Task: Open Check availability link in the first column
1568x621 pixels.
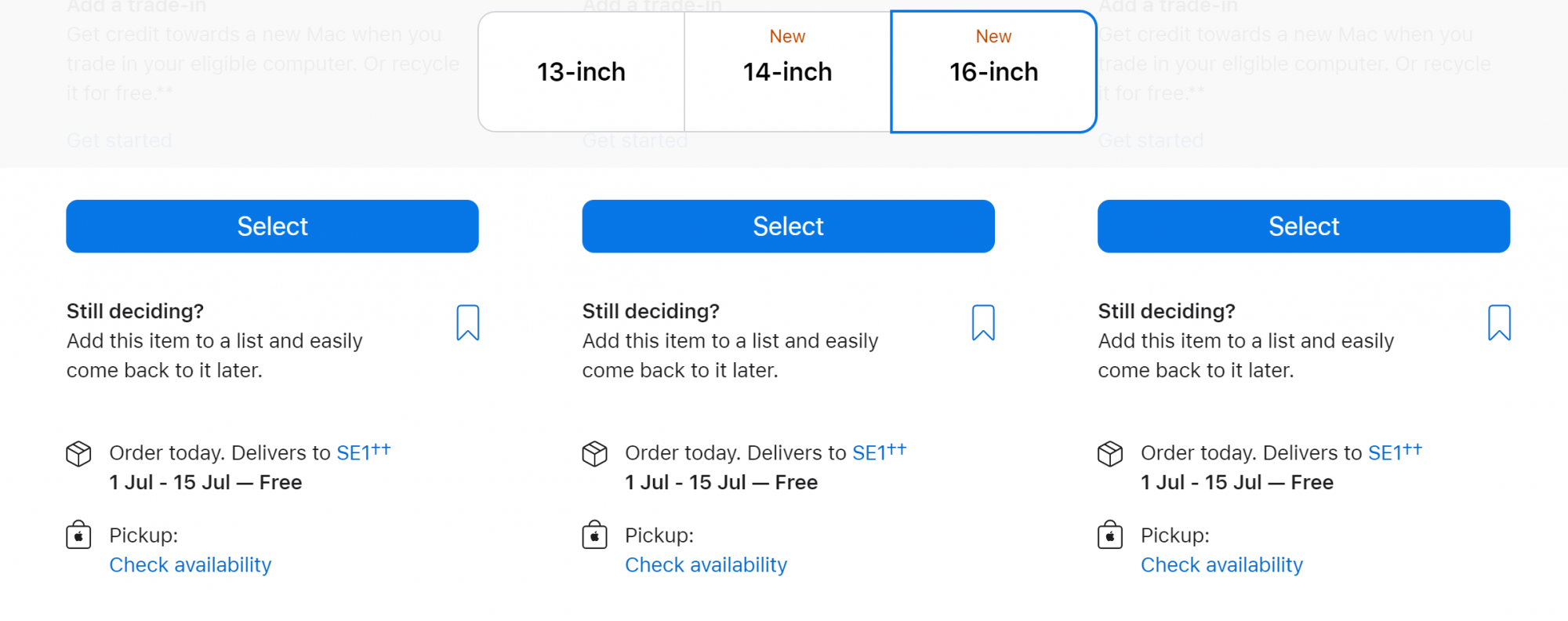Action: pyautogui.click(x=190, y=565)
